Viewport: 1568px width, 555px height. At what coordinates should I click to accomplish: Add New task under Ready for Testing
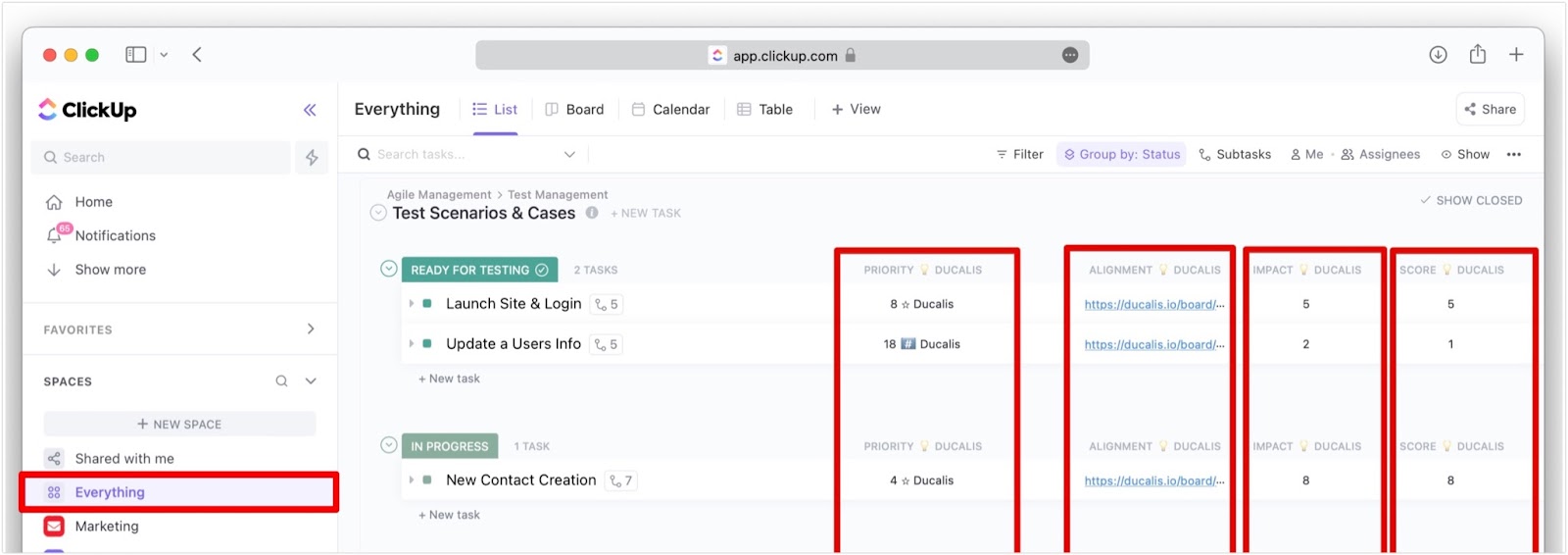click(449, 378)
